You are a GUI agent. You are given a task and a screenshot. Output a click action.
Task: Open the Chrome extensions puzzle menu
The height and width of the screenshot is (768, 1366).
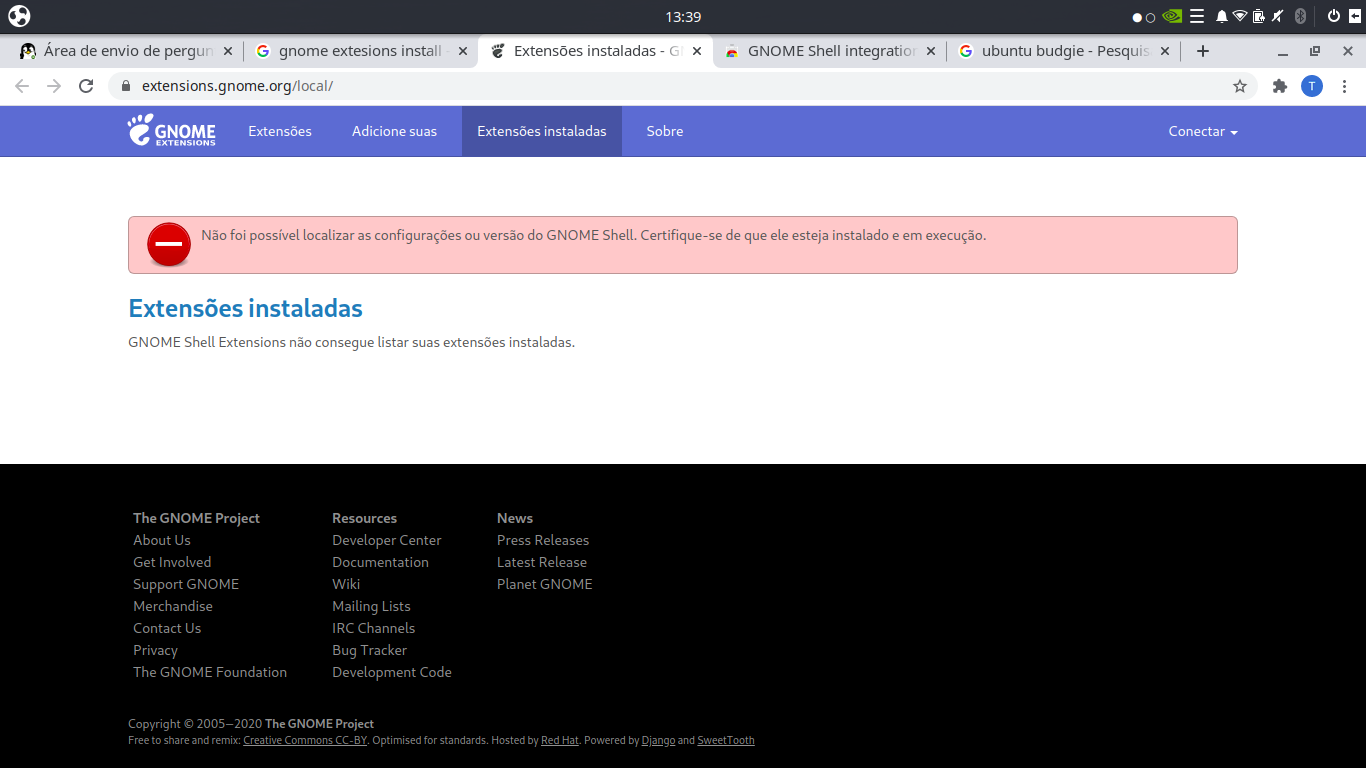click(1280, 86)
